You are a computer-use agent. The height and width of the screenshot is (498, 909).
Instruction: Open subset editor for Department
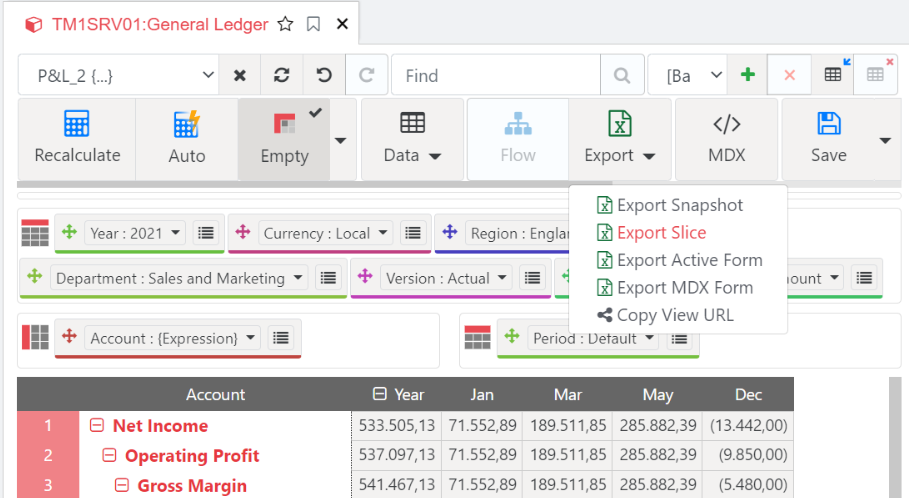click(x=328, y=278)
